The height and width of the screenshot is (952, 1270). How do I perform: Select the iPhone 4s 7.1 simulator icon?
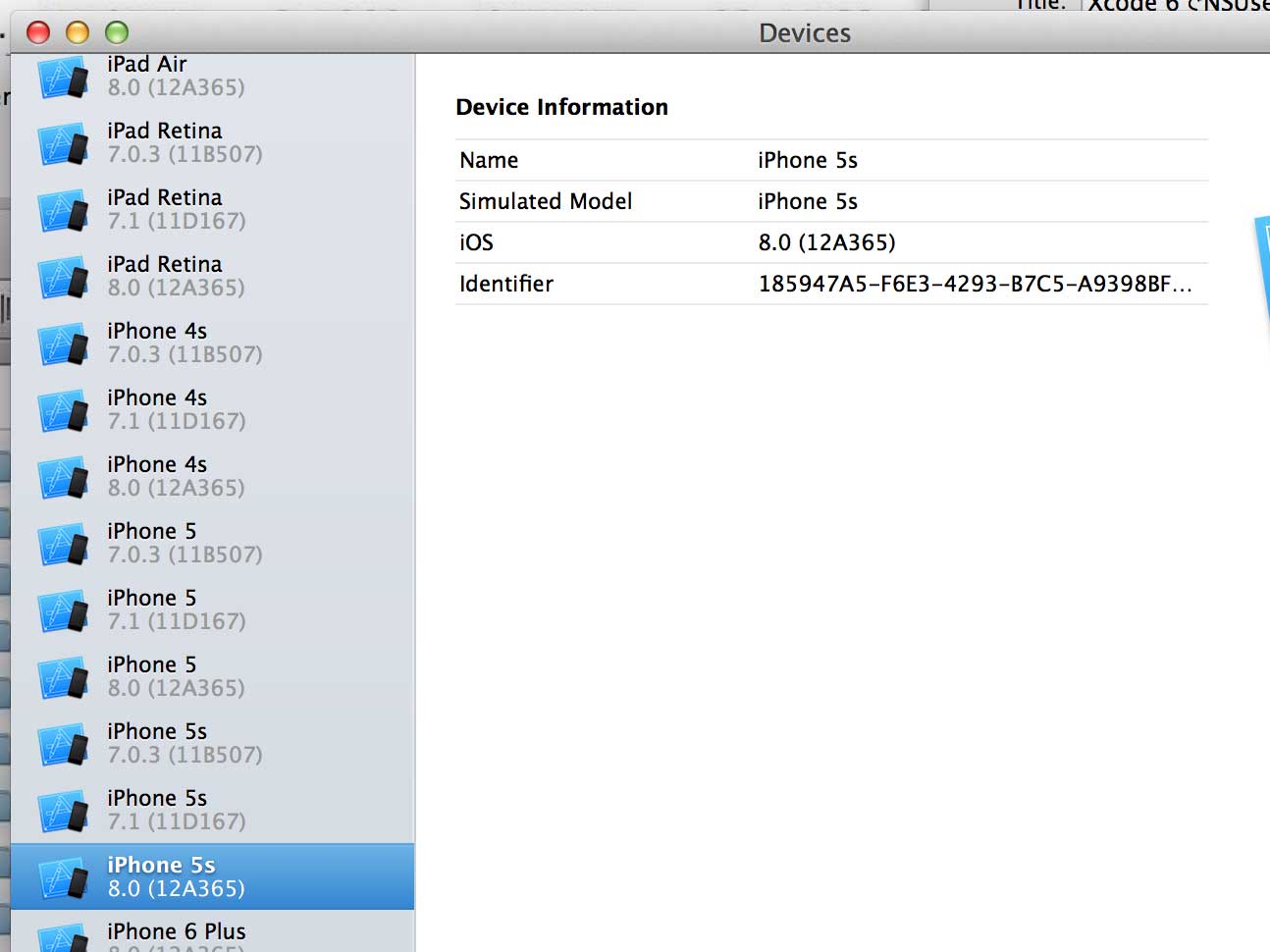[64, 411]
